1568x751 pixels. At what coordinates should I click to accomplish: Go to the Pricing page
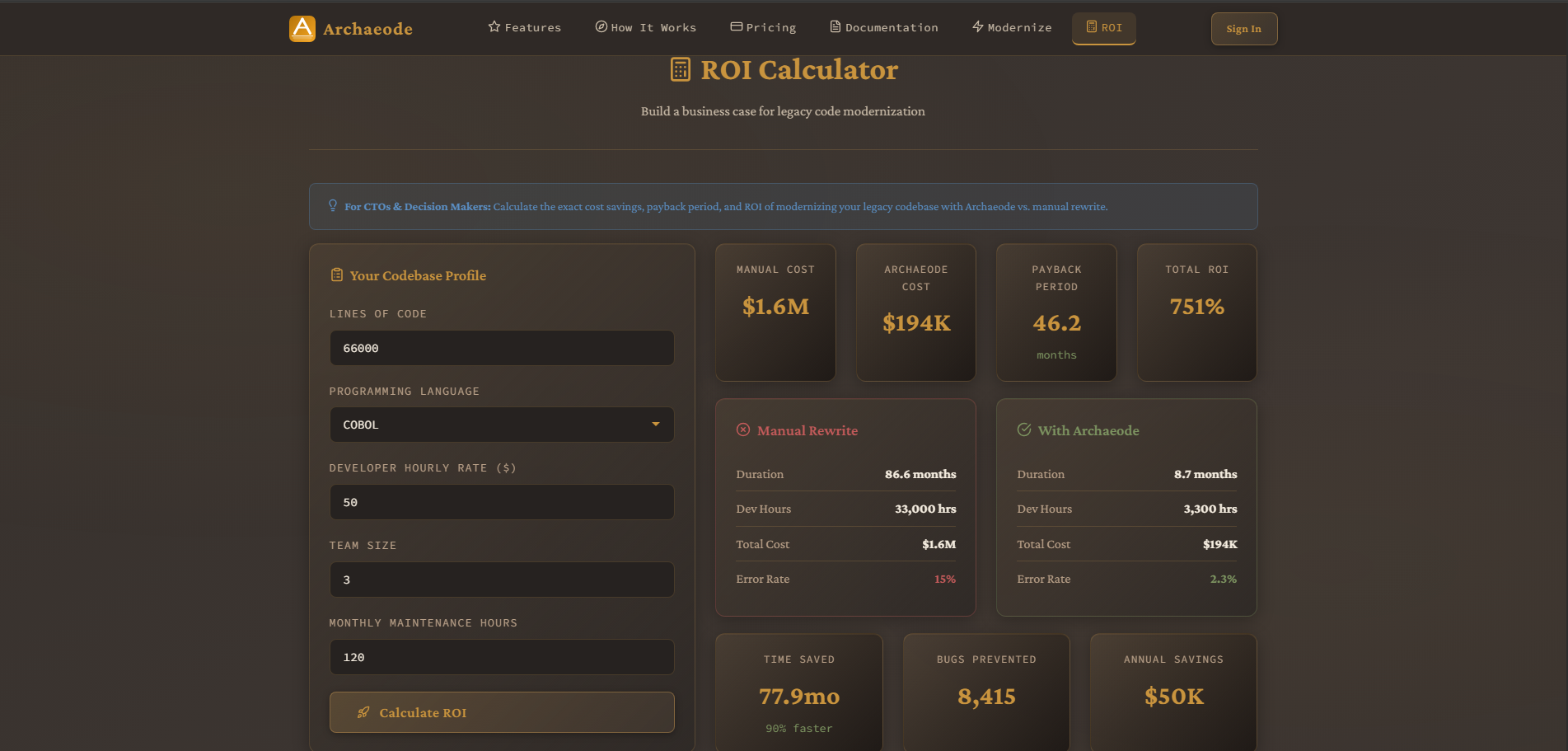[764, 28]
